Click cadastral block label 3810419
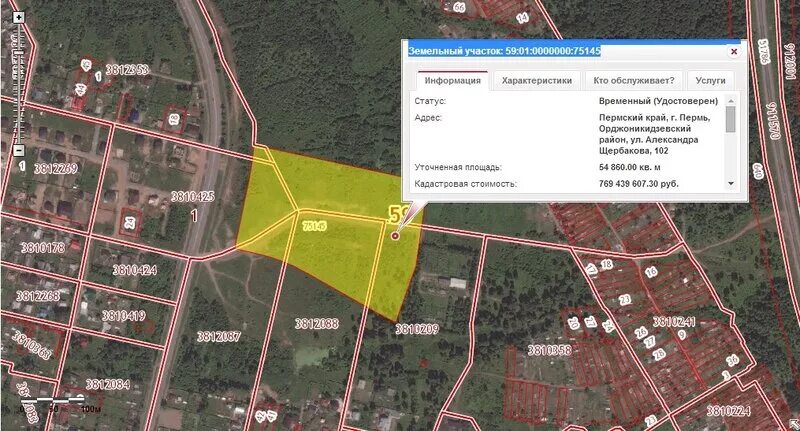Screen dimensions: 800x431 point(123,316)
